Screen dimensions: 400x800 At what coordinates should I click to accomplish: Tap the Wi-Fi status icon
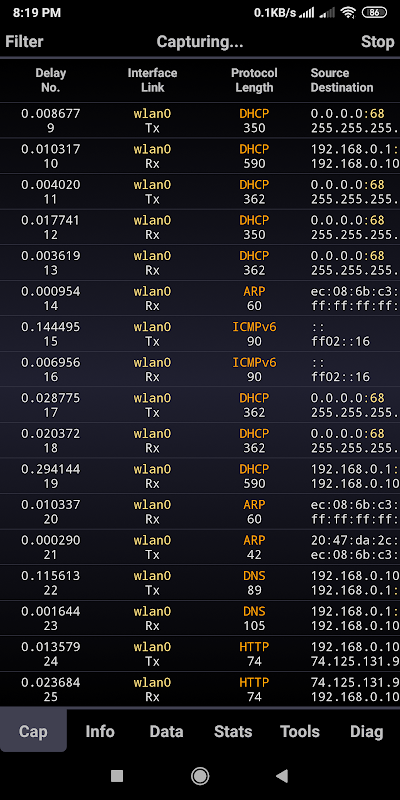pos(348,13)
